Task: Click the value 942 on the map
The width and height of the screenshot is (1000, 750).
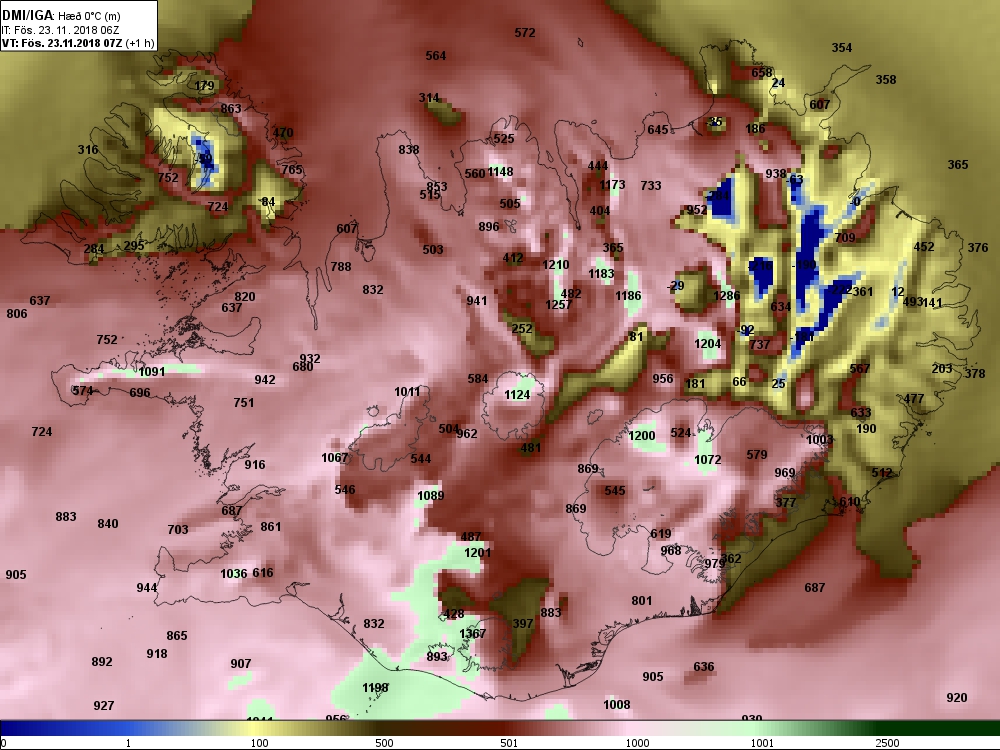Action: [265, 380]
